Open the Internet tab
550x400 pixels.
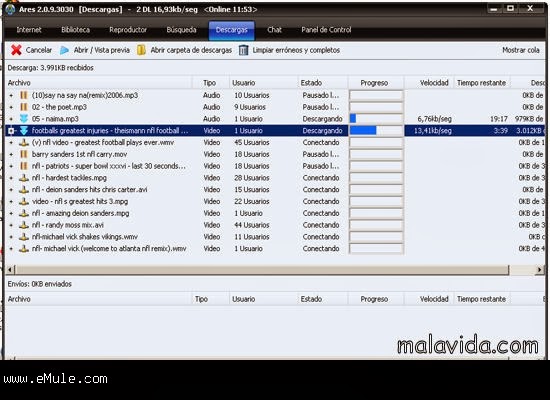click(29, 30)
